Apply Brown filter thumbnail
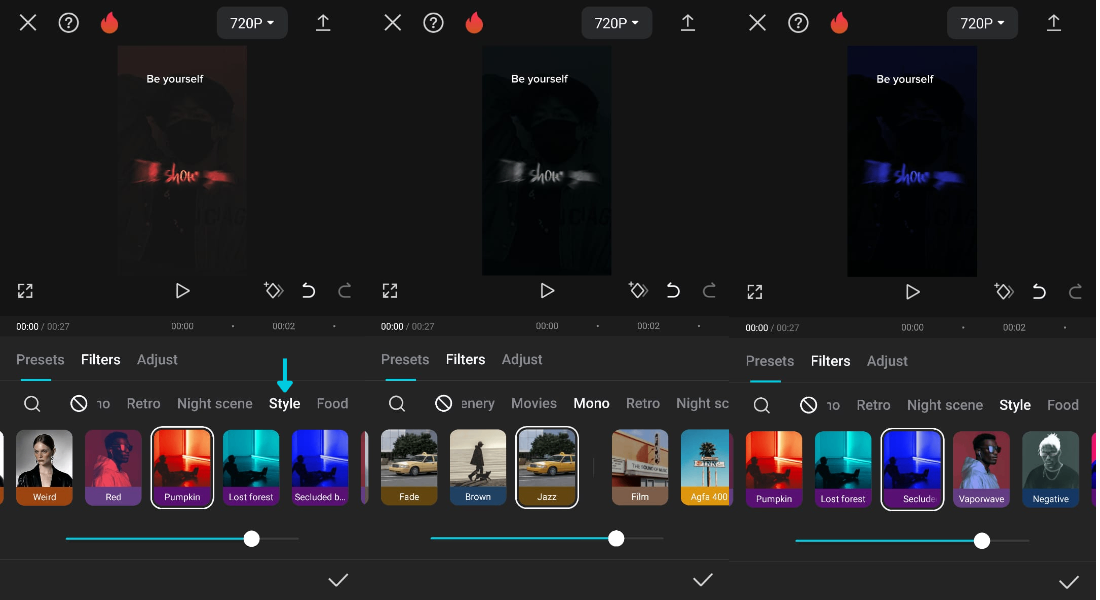Image resolution: width=1100 pixels, height=600 pixels. click(x=478, y=467)
